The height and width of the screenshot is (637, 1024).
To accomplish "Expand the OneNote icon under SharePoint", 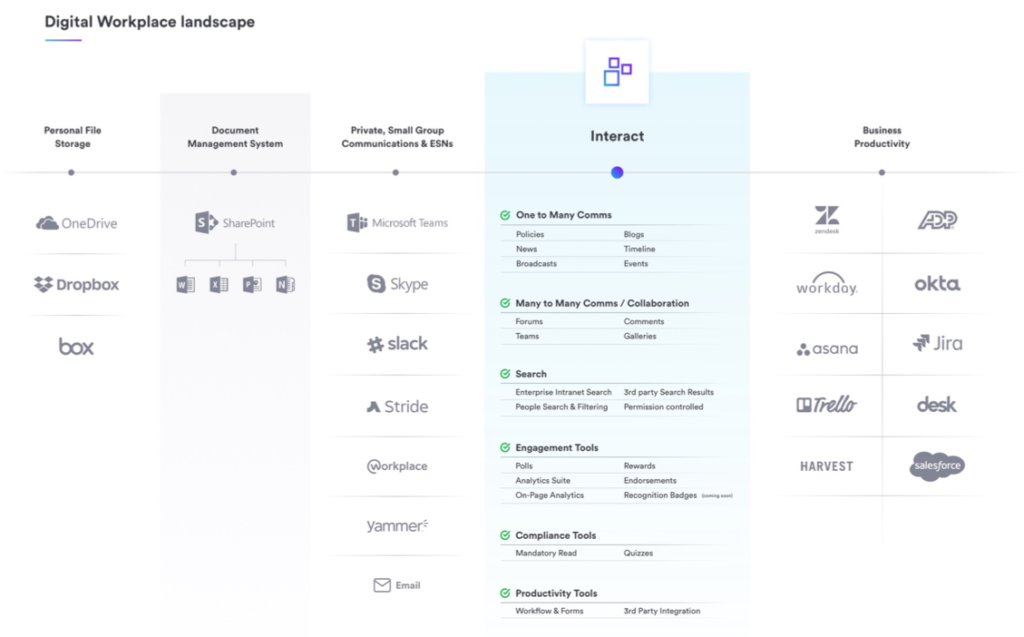I will click(286, 284).
